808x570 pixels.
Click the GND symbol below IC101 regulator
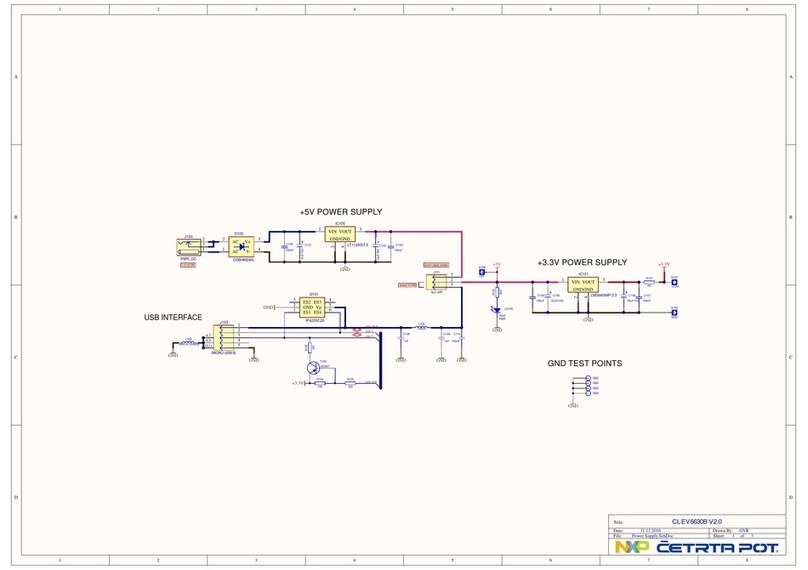pos(588,320)
